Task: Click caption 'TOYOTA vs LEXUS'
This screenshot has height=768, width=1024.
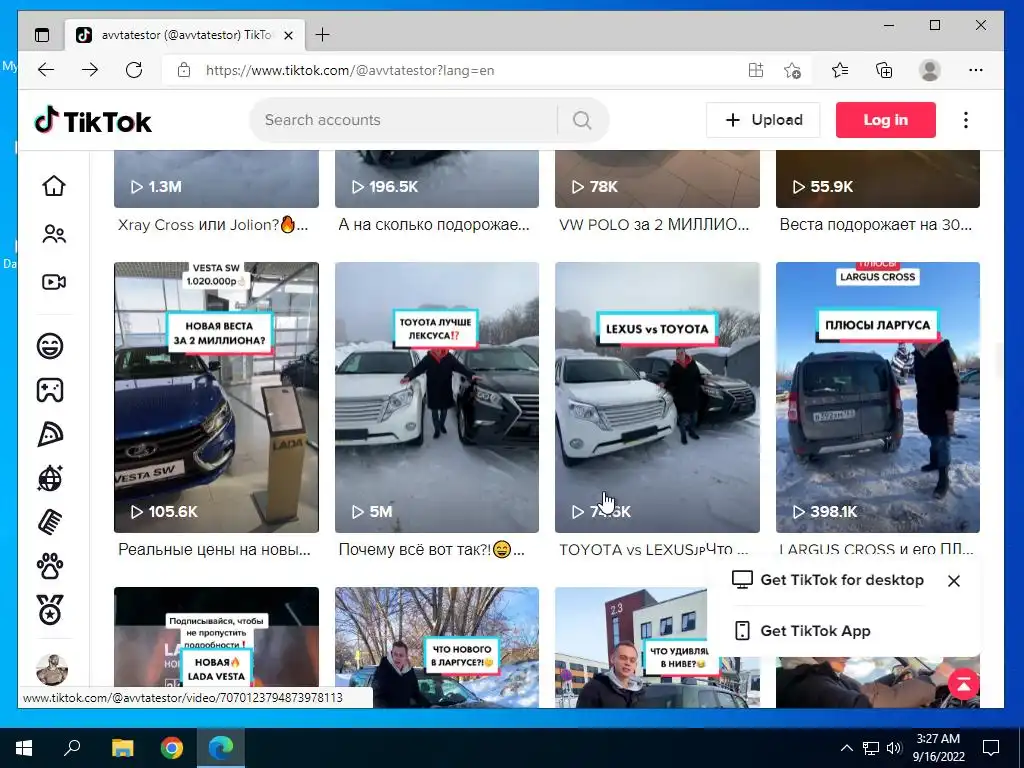Action: [654, 550]
